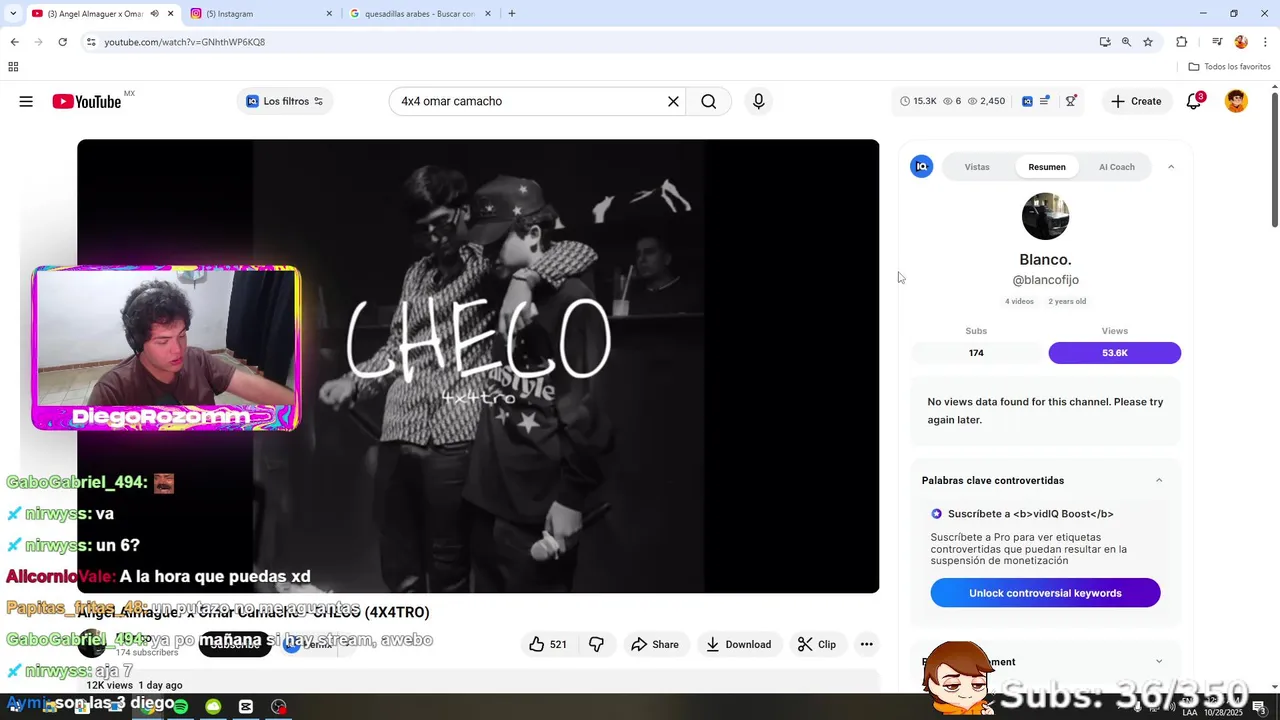The width and height of the screenshot is (1280, 720).
Task: Open browser extensions puzzle icon
Action: pyautogui.click(x=1182, y=42)
